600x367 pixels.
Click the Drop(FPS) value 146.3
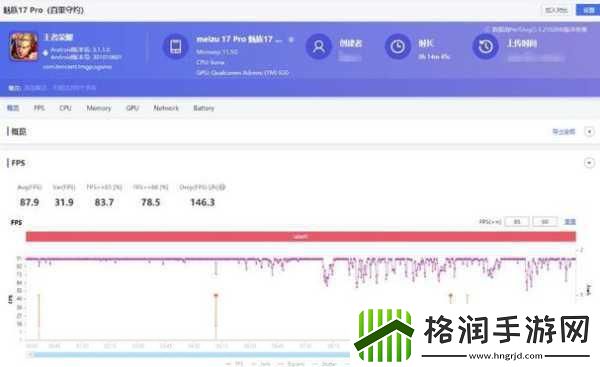tap(202, 202)
